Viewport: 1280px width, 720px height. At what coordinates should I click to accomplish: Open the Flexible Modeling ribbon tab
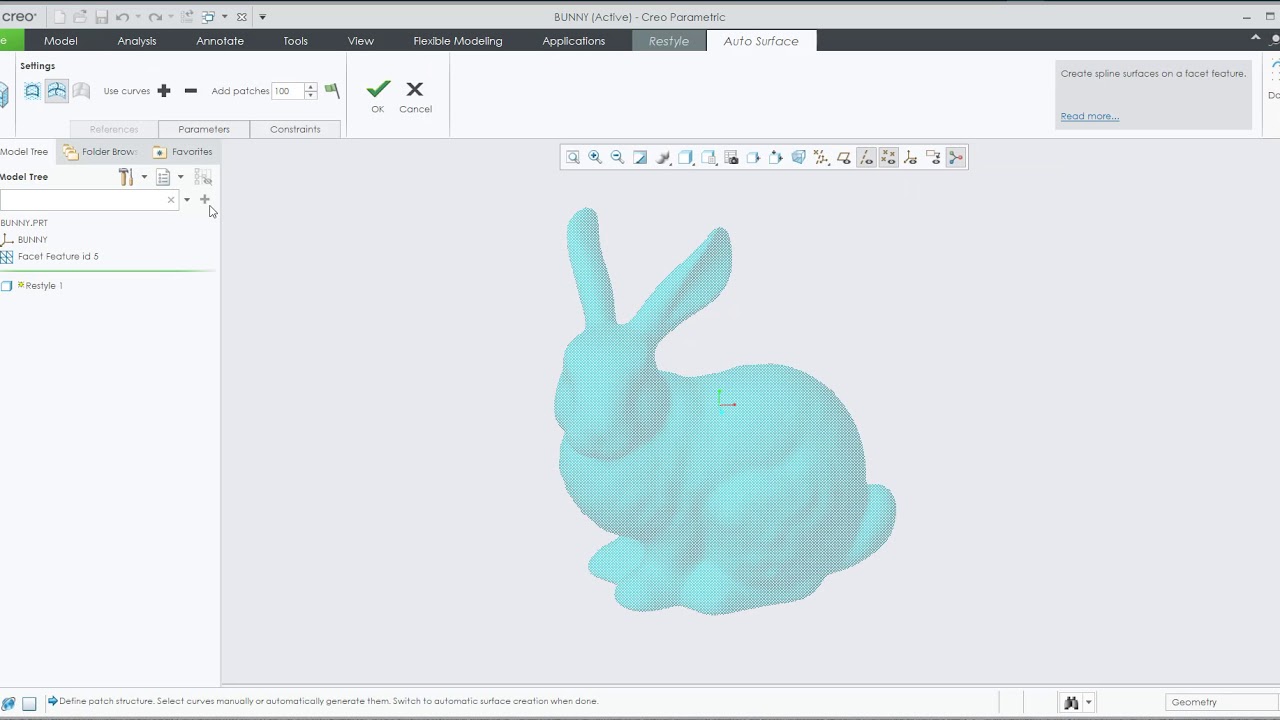(458, 41)
